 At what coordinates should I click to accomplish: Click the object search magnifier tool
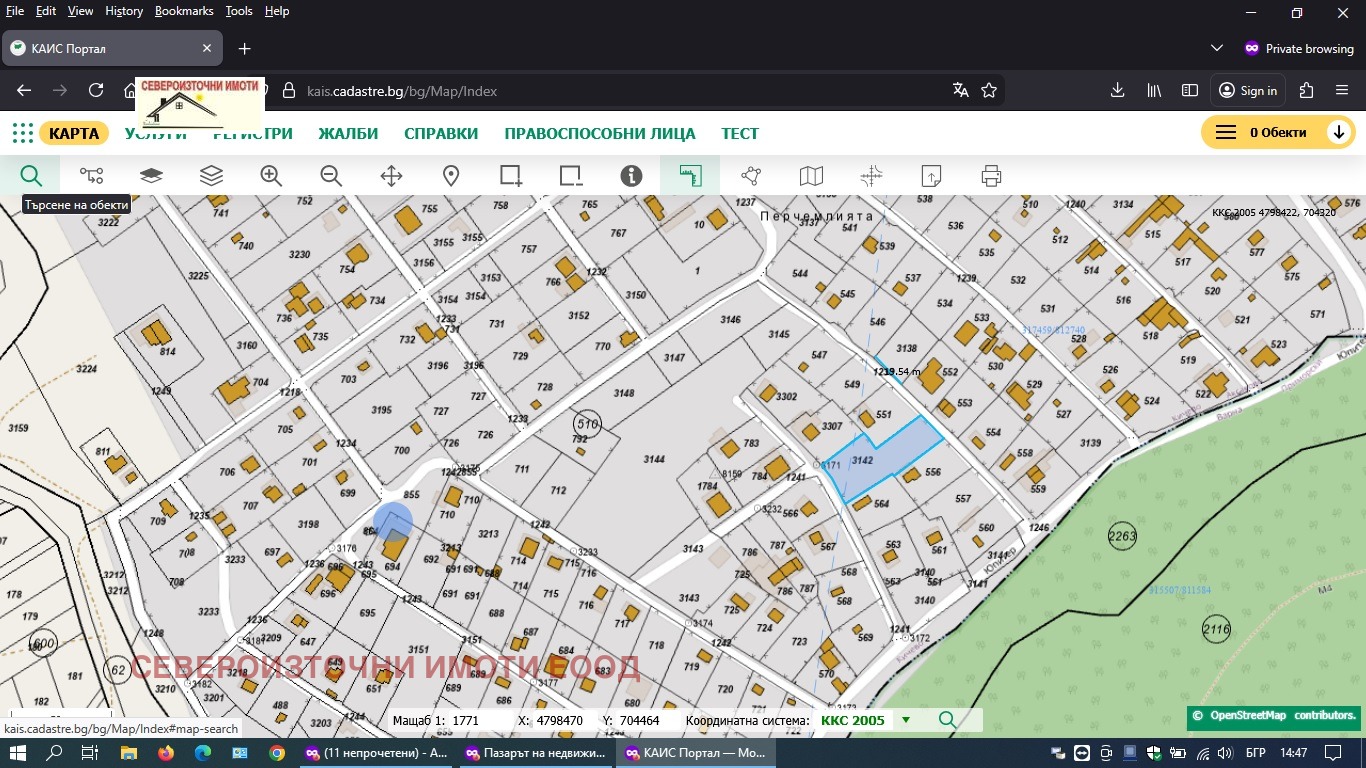click(x=31, y=176)
